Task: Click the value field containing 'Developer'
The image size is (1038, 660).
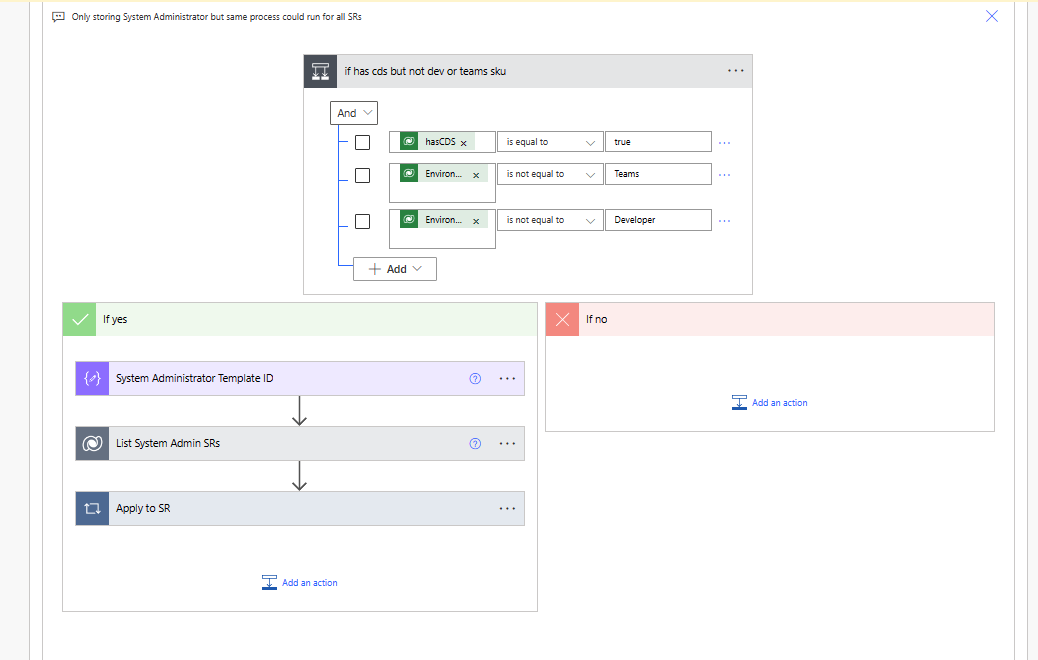Action: pos(658,219)
